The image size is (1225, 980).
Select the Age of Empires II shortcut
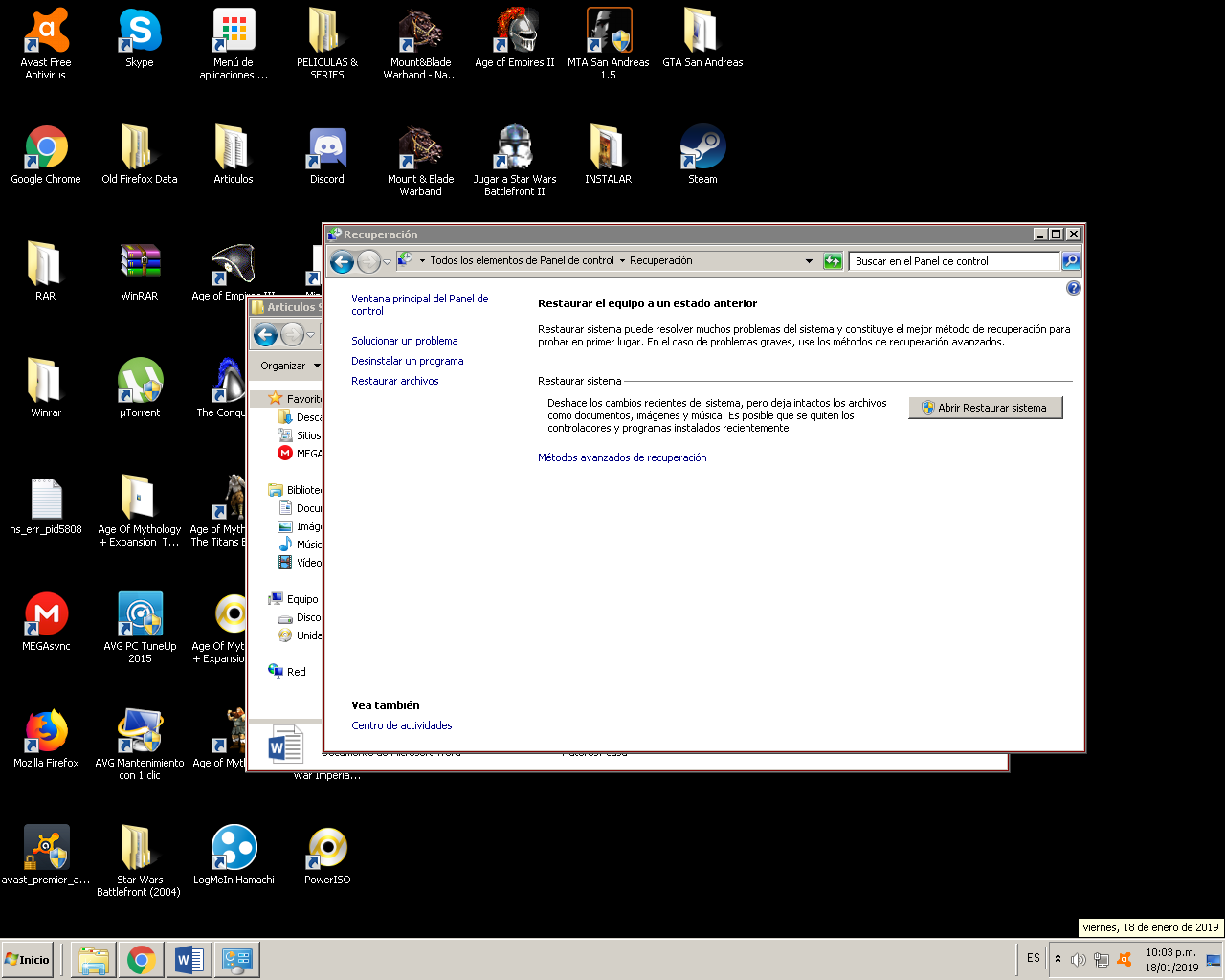tap(515, 38)
